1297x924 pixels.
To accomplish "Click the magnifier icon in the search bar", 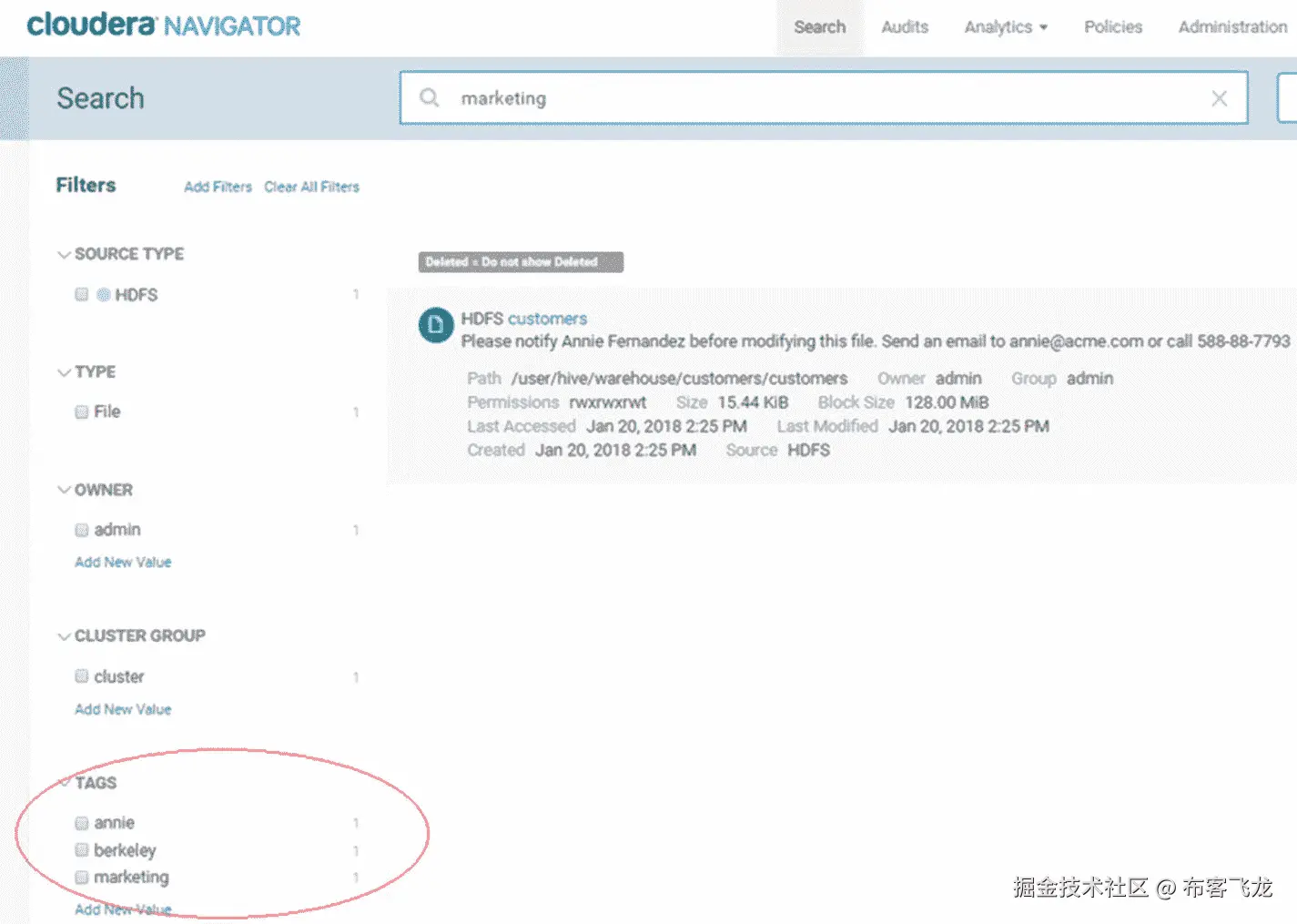I will [x=429, y=97].
